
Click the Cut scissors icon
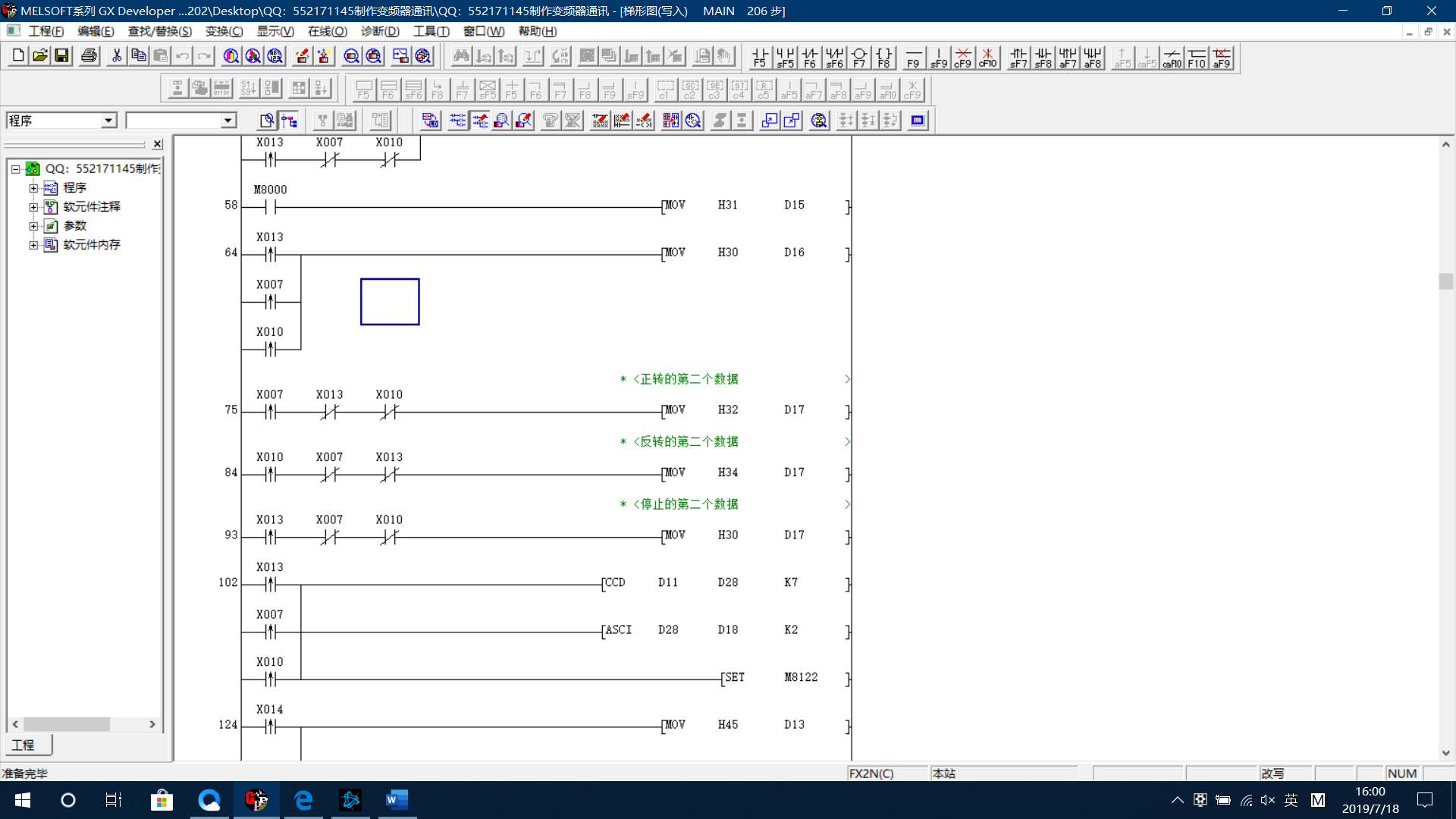click(117, 55)
